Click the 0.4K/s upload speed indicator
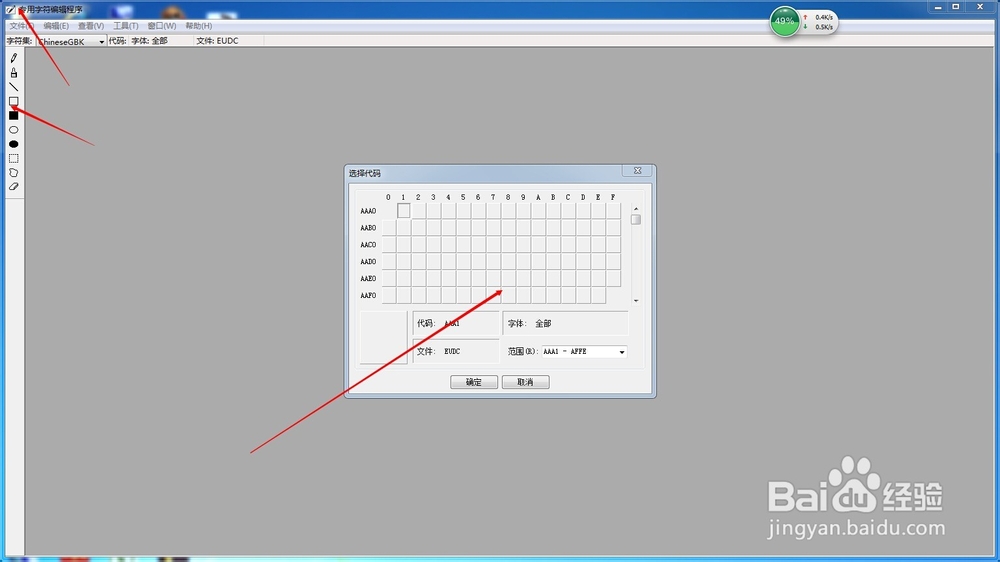This screenshot has width=1000, height=562. [818, 17]
